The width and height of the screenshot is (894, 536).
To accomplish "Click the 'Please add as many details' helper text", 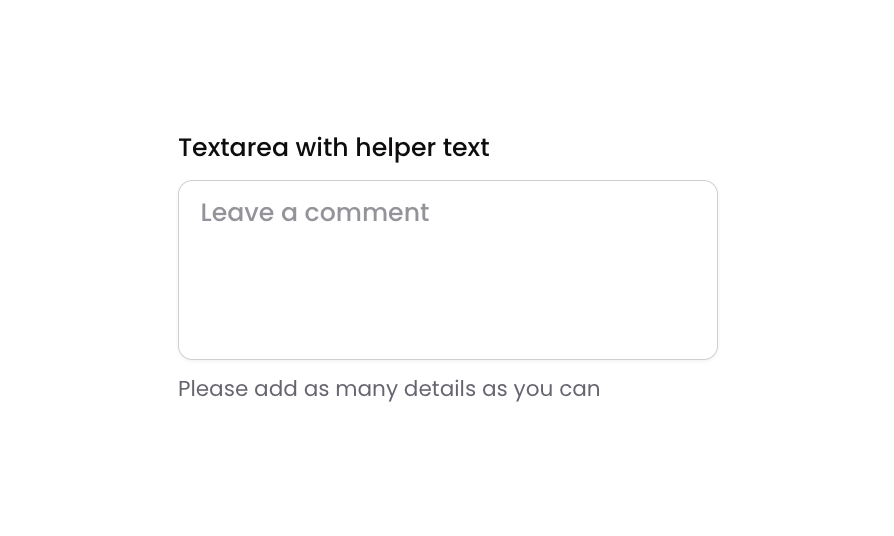I will click(x=388, y=389).
